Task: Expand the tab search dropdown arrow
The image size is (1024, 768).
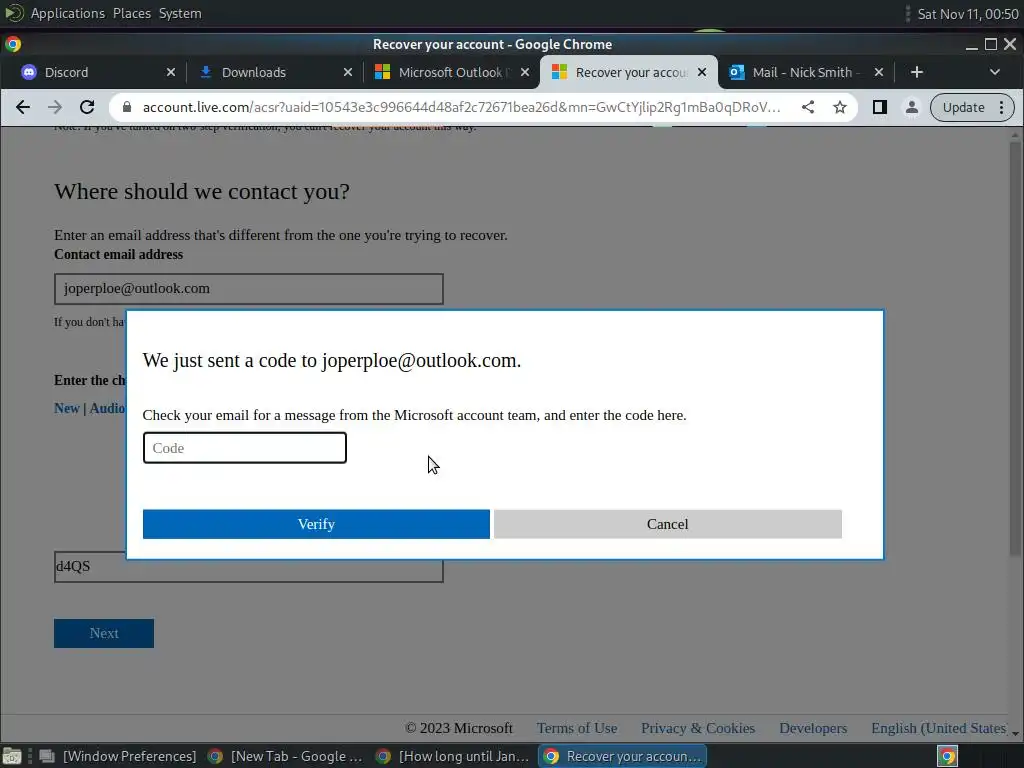Action: 995,72
